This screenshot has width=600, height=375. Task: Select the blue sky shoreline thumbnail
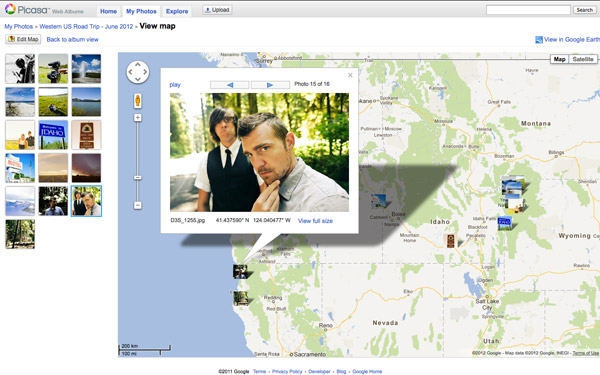[x=20, y=102]
